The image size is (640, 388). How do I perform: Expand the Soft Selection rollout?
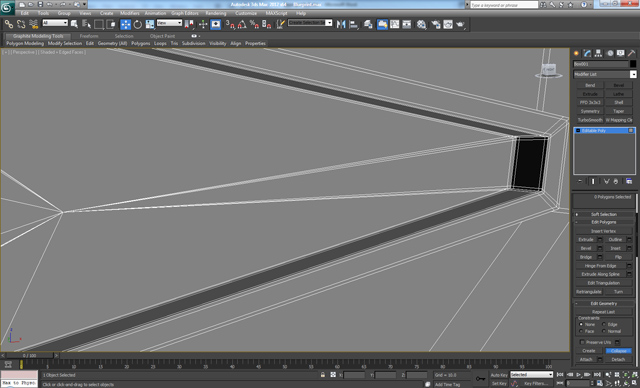click(604, 214)
